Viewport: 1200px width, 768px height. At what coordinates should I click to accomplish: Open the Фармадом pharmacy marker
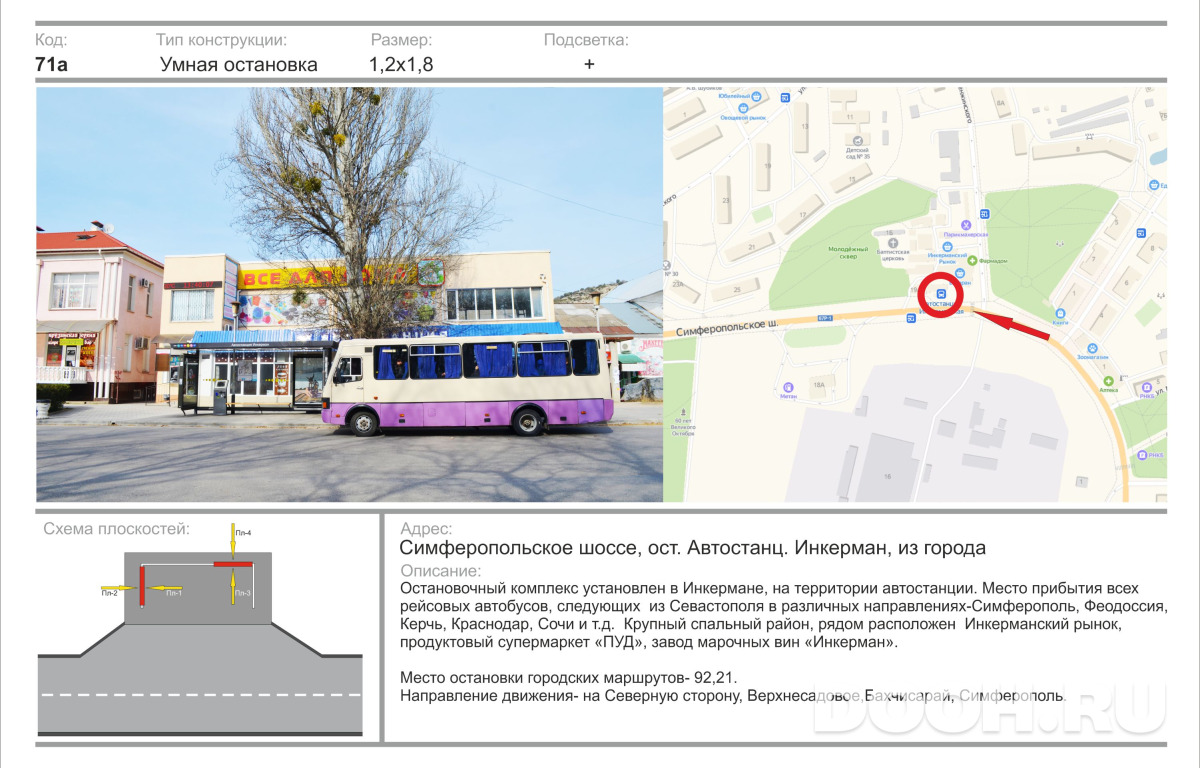(972, 260)
